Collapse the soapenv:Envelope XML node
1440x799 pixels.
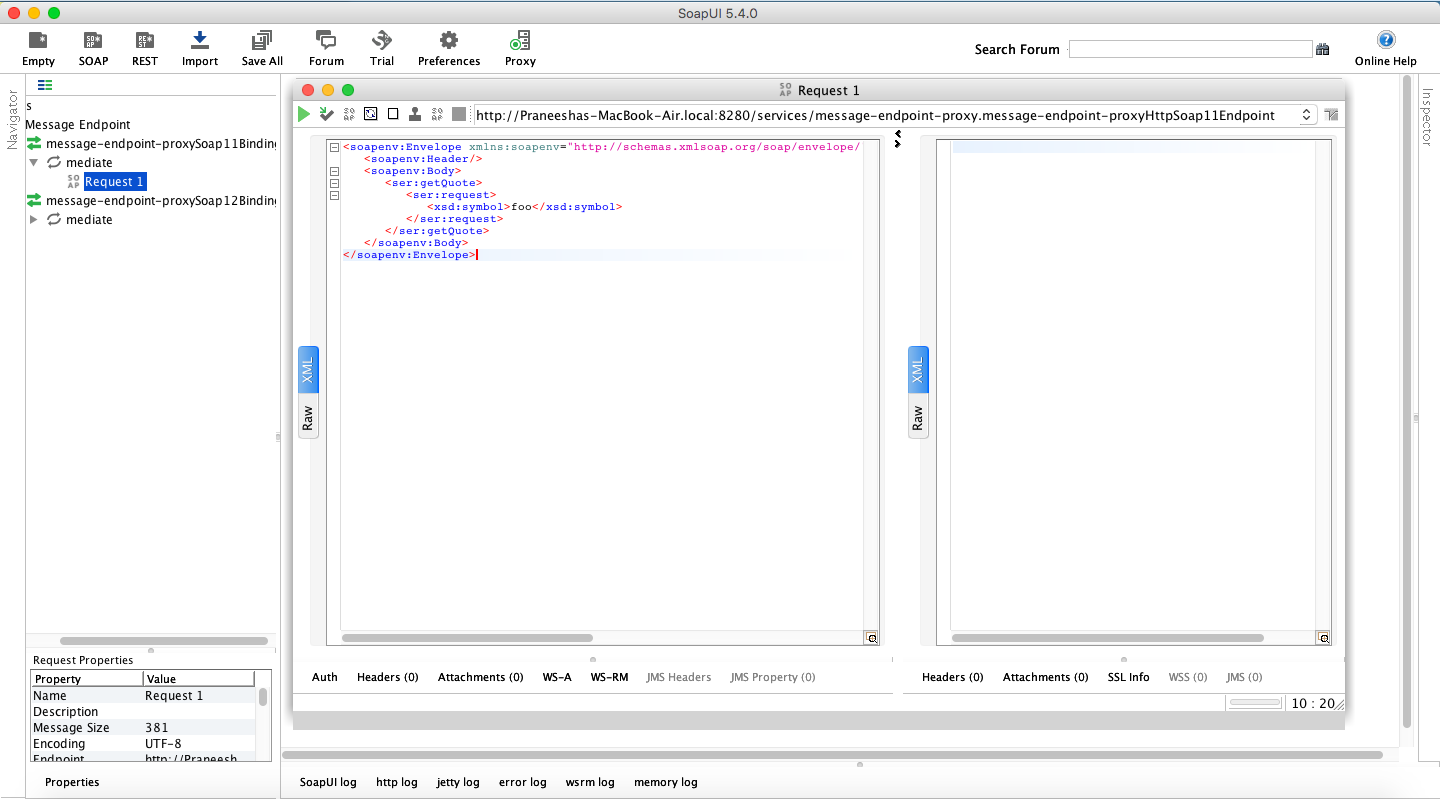pyautogui.click(x=334, y=147)
